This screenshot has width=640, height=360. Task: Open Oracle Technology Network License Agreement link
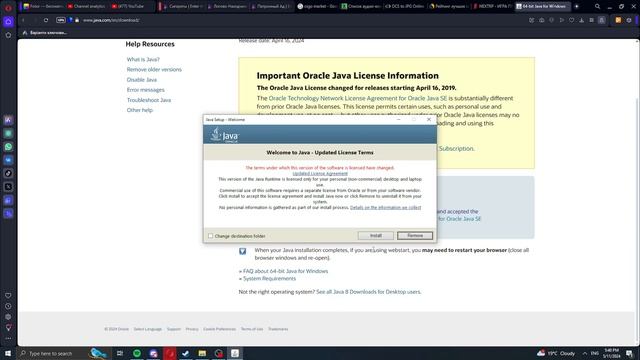pos(358,98)
